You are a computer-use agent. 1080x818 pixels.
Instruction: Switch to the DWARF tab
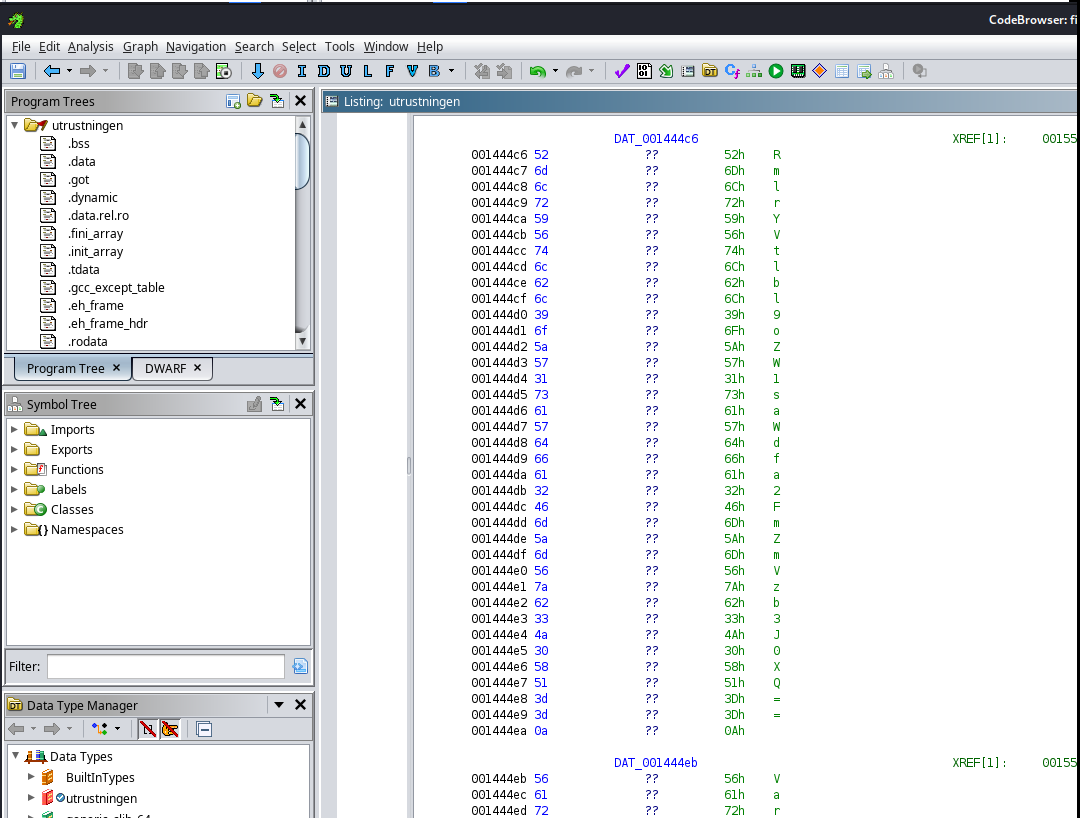(x=165, y=368)
